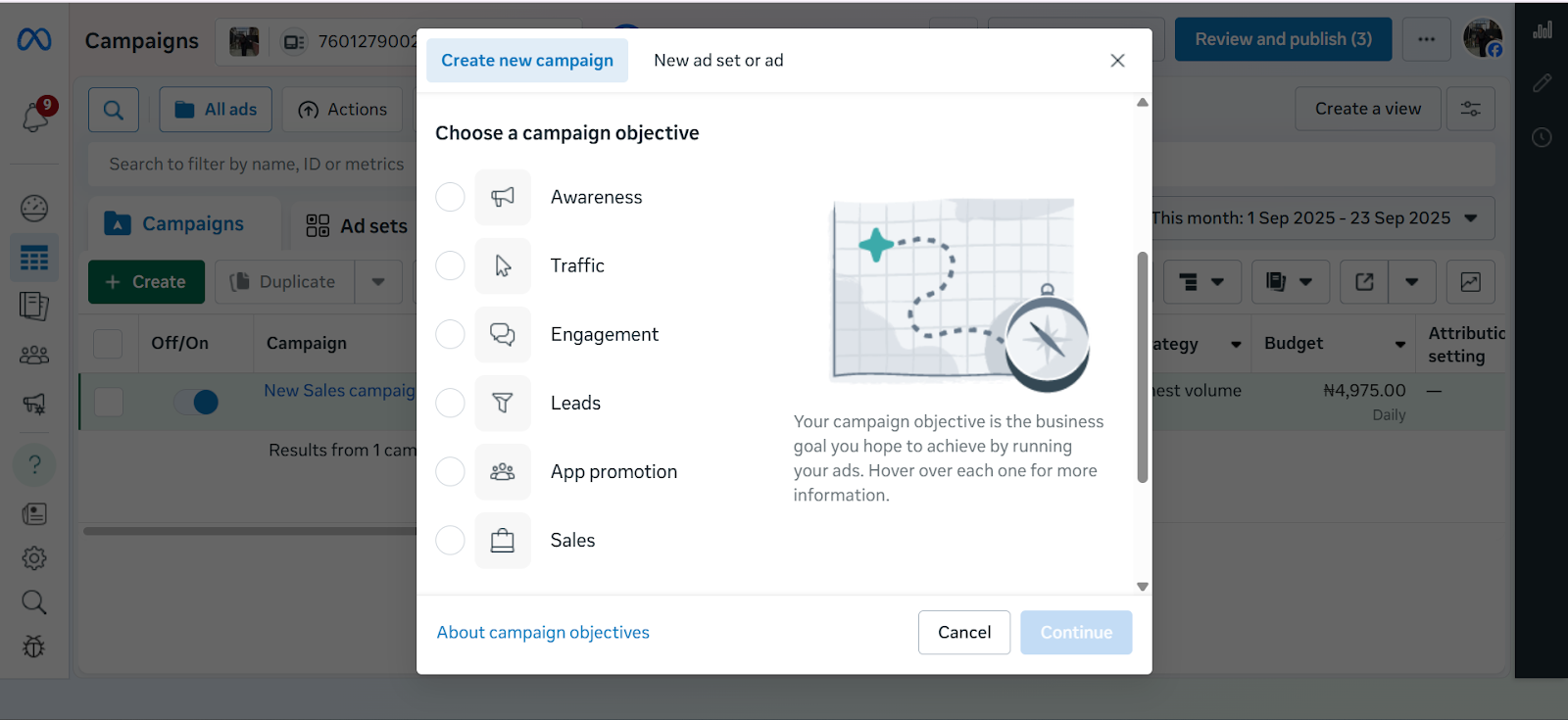
Task: Open the Budget column sort dropdown
Action: coord(1399,344)
